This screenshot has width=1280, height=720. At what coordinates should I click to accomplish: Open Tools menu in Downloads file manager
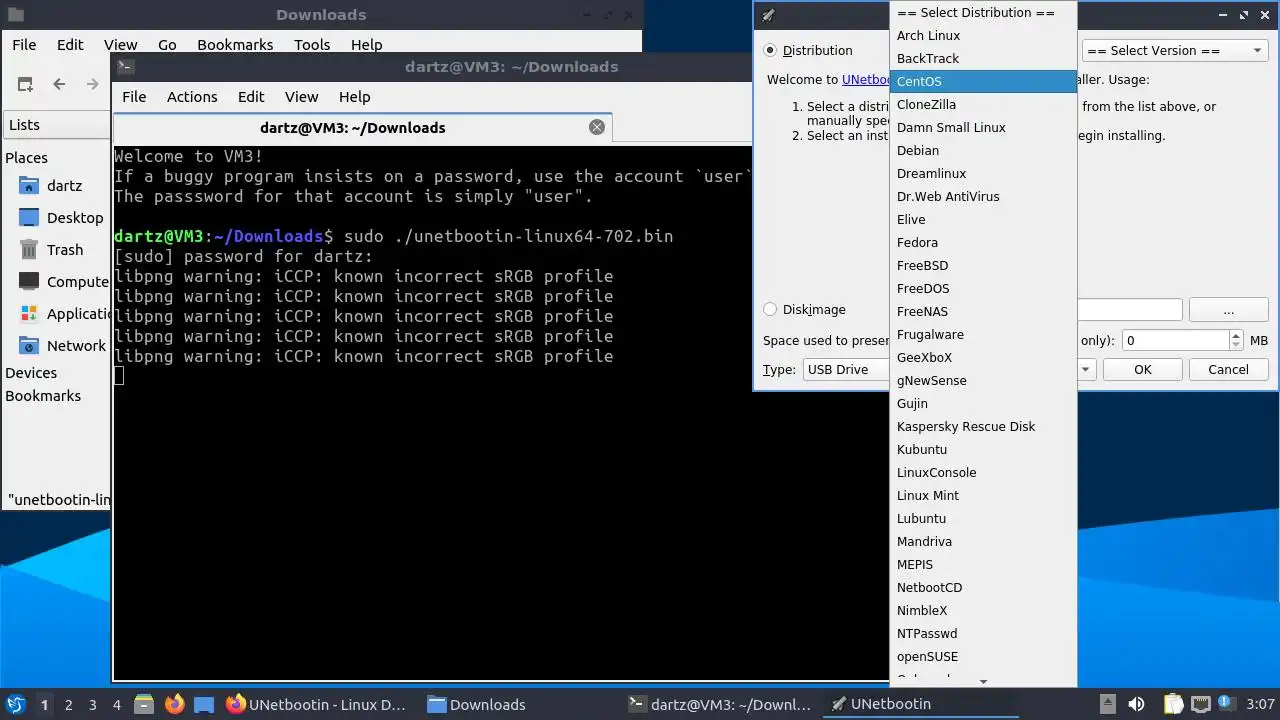coord(312,45)
